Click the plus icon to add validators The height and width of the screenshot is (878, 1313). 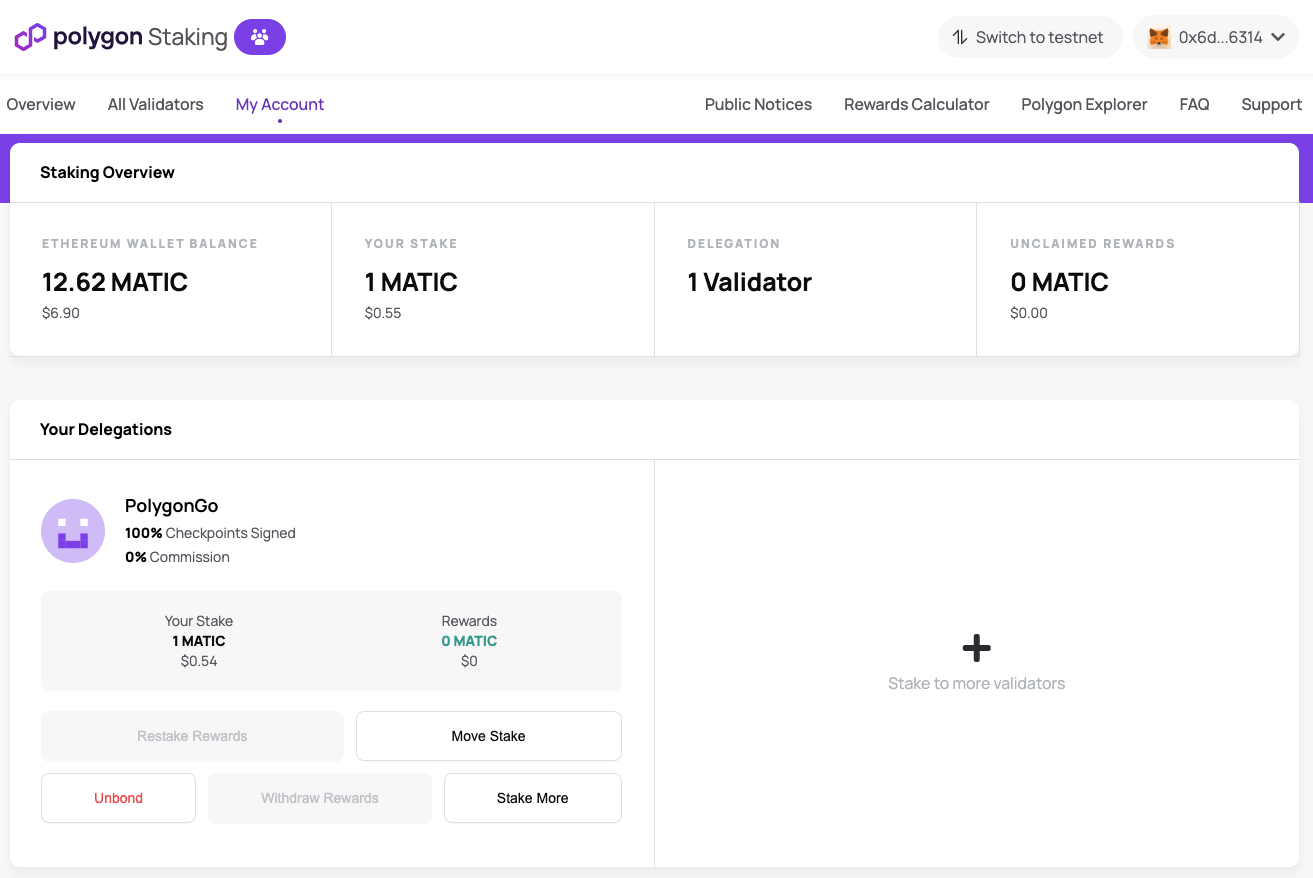click(x=976, y=648)
